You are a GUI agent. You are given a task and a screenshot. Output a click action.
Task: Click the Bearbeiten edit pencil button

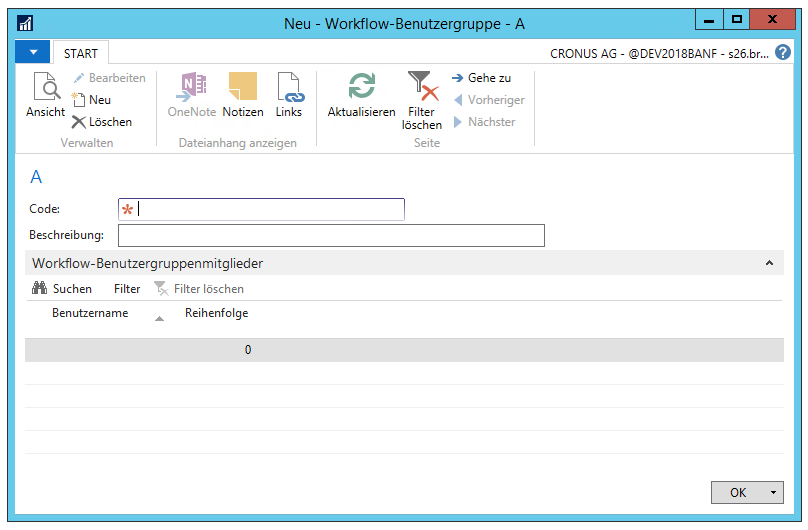pyautogui.click(x=109, y=78)
